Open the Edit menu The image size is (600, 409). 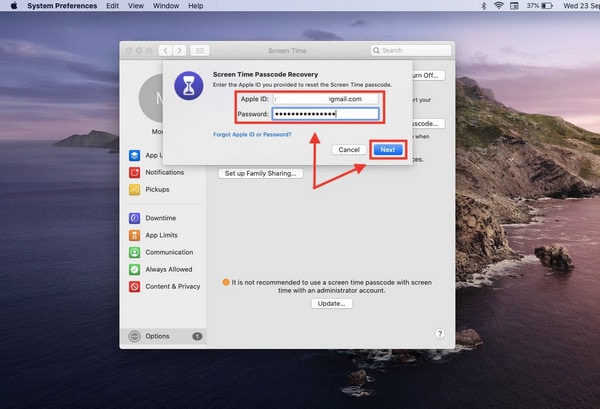112,6
